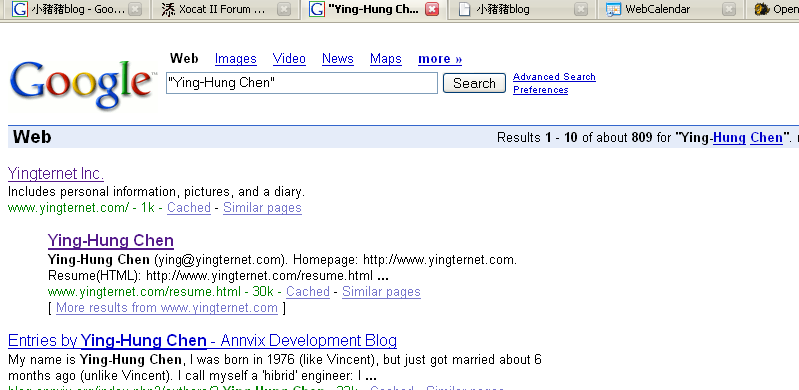The image size is (799, 390).
Task: Expand the more » link
Action: 440,59
